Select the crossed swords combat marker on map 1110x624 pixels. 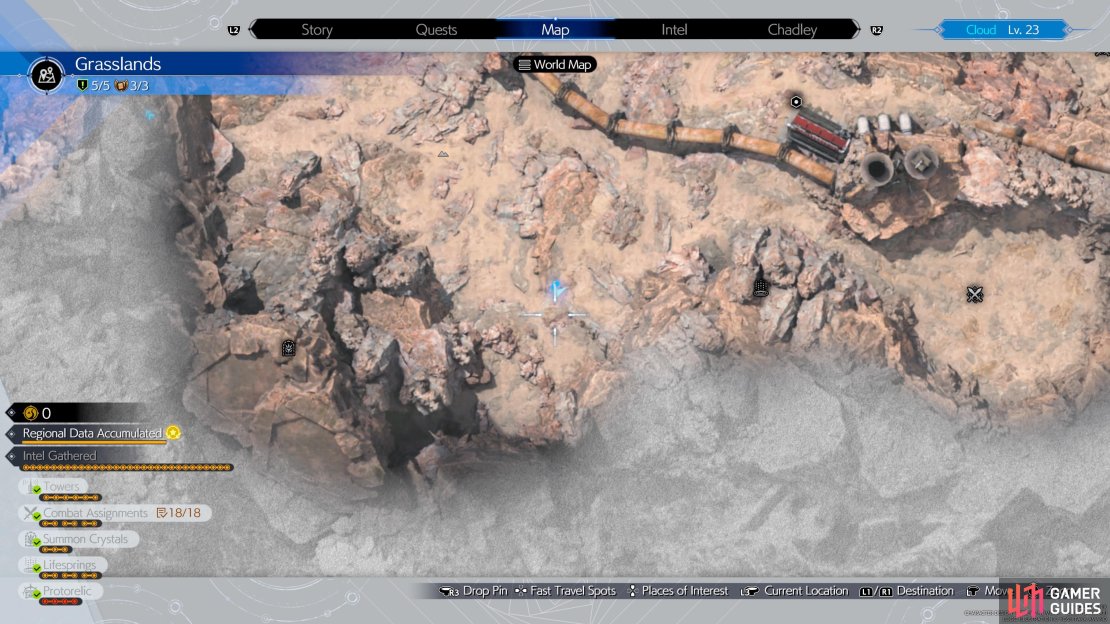975,294
